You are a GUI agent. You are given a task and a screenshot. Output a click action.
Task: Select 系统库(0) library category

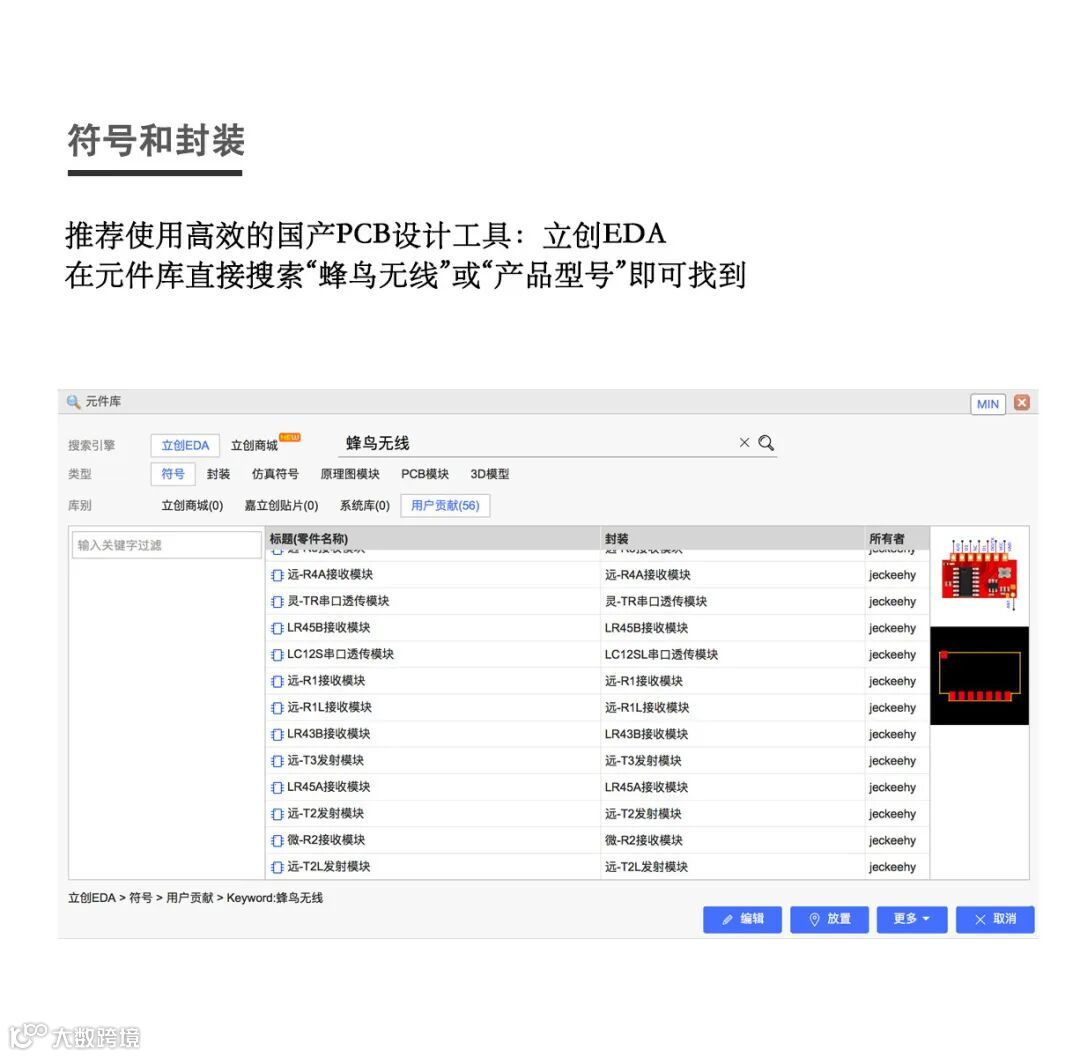click(x=364, y=505)
